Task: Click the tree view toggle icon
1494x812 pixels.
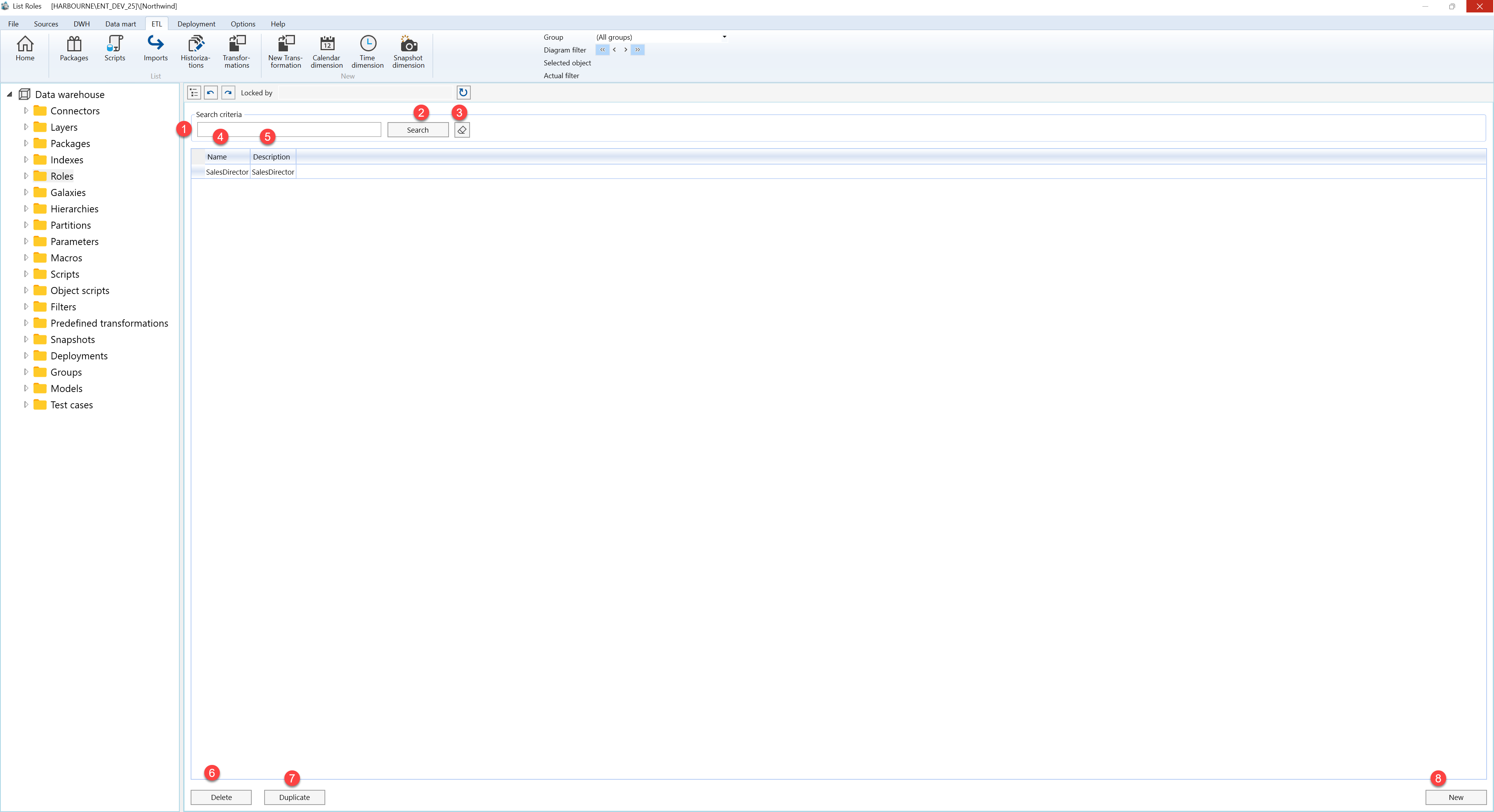Action: pyautogui.click(x=194, y=93)
